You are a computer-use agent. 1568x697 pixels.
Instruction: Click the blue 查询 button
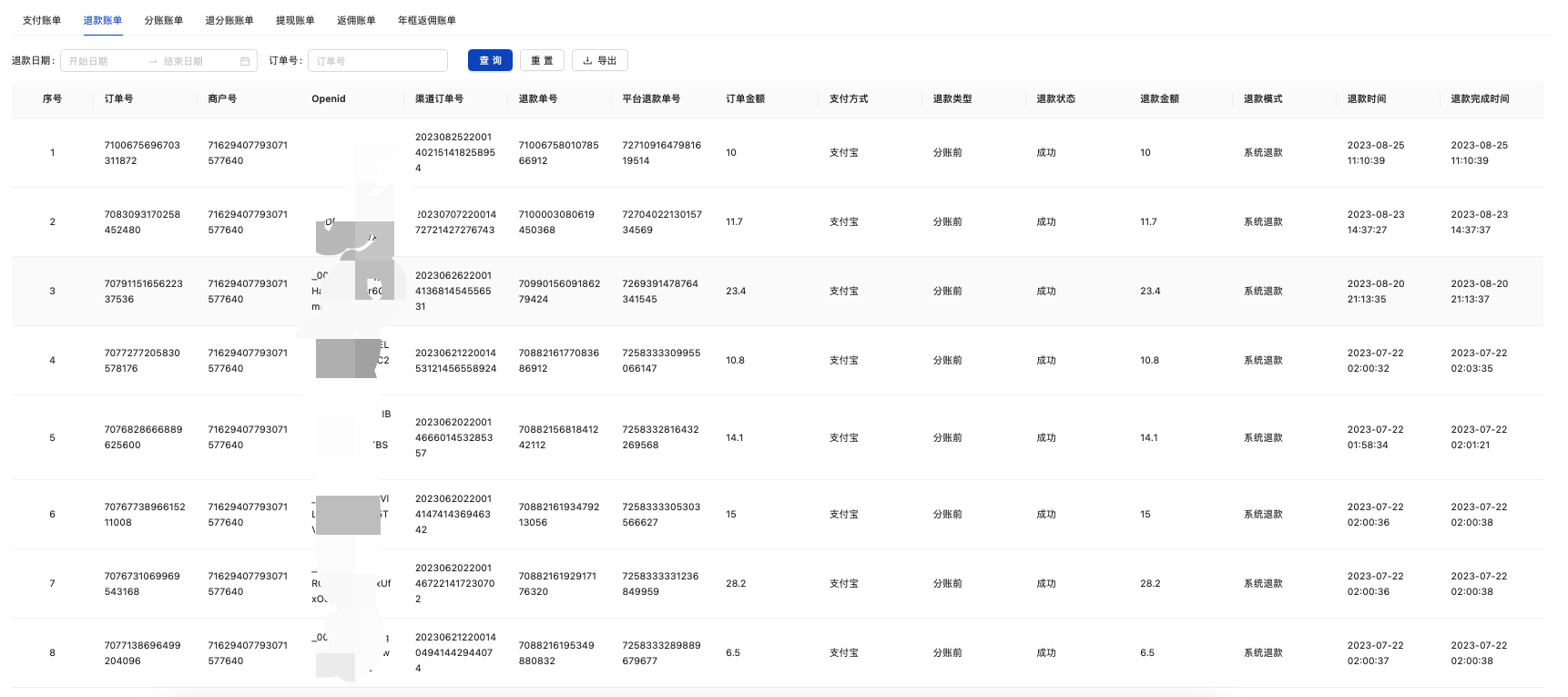click(x=490, y=60)
